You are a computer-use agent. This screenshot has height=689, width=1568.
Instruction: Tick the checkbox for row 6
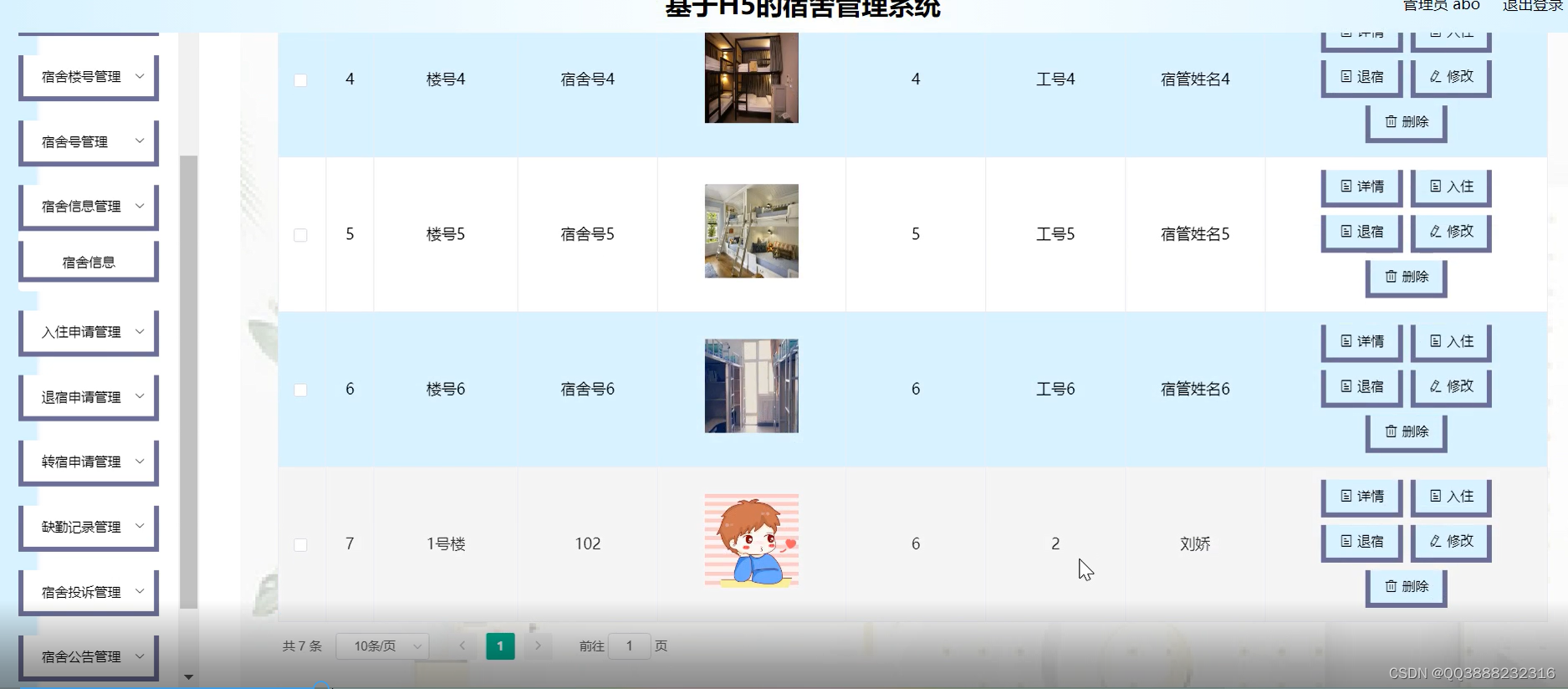click(x=300, y=390)
